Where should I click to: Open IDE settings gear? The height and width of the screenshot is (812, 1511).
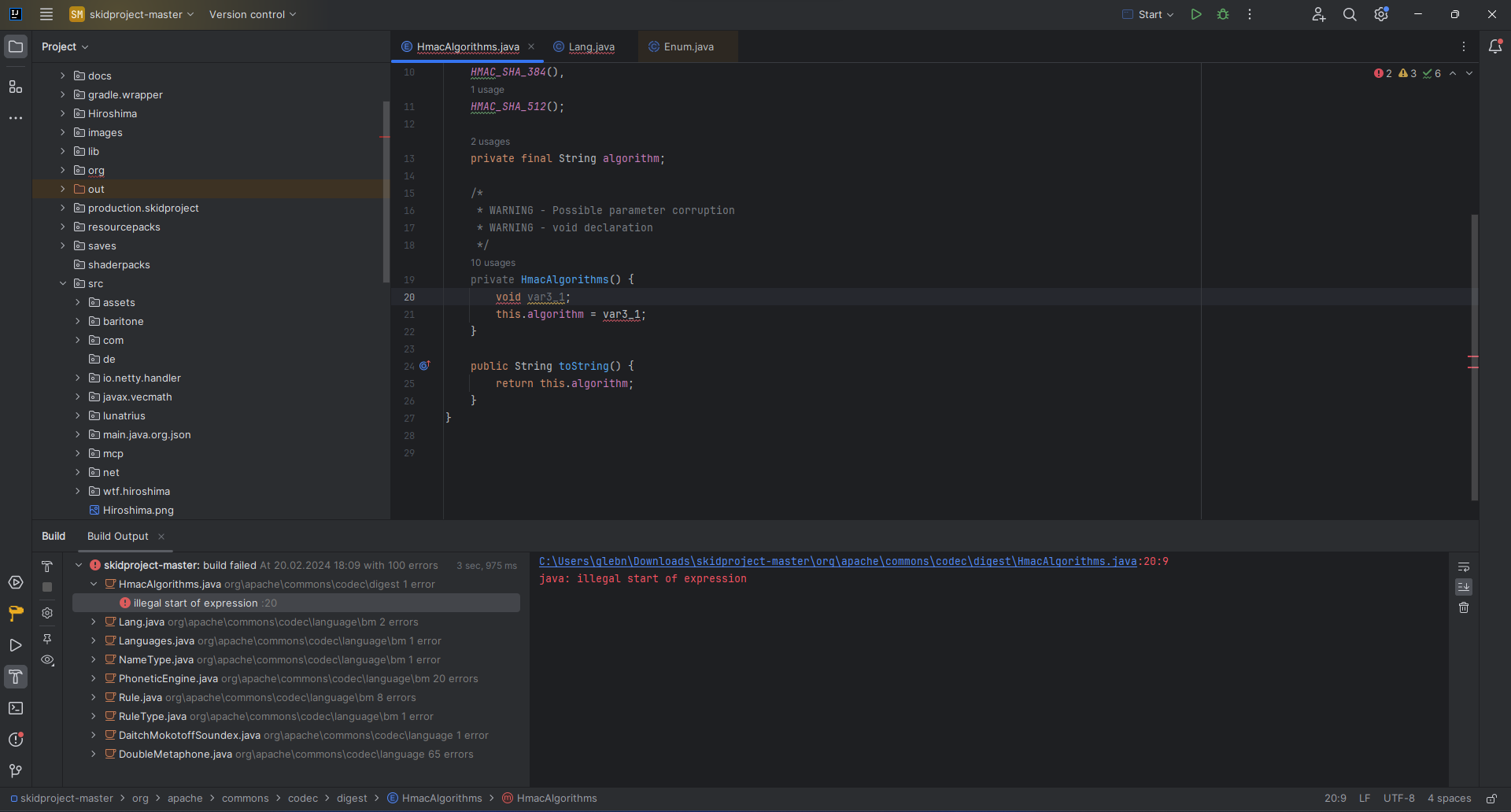coord(1381,14)
